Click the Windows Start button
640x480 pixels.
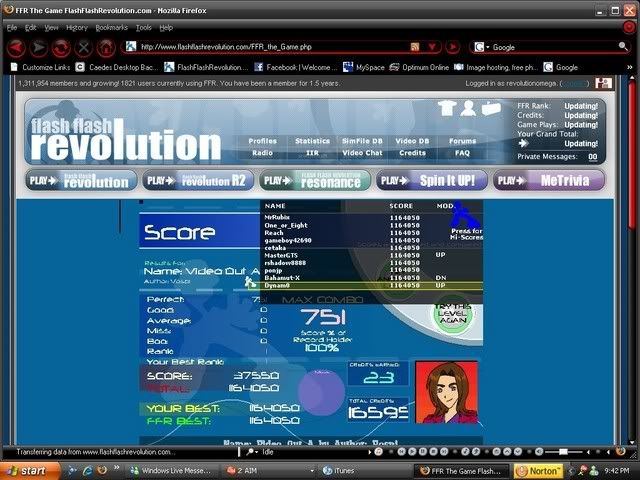point(28,470)
